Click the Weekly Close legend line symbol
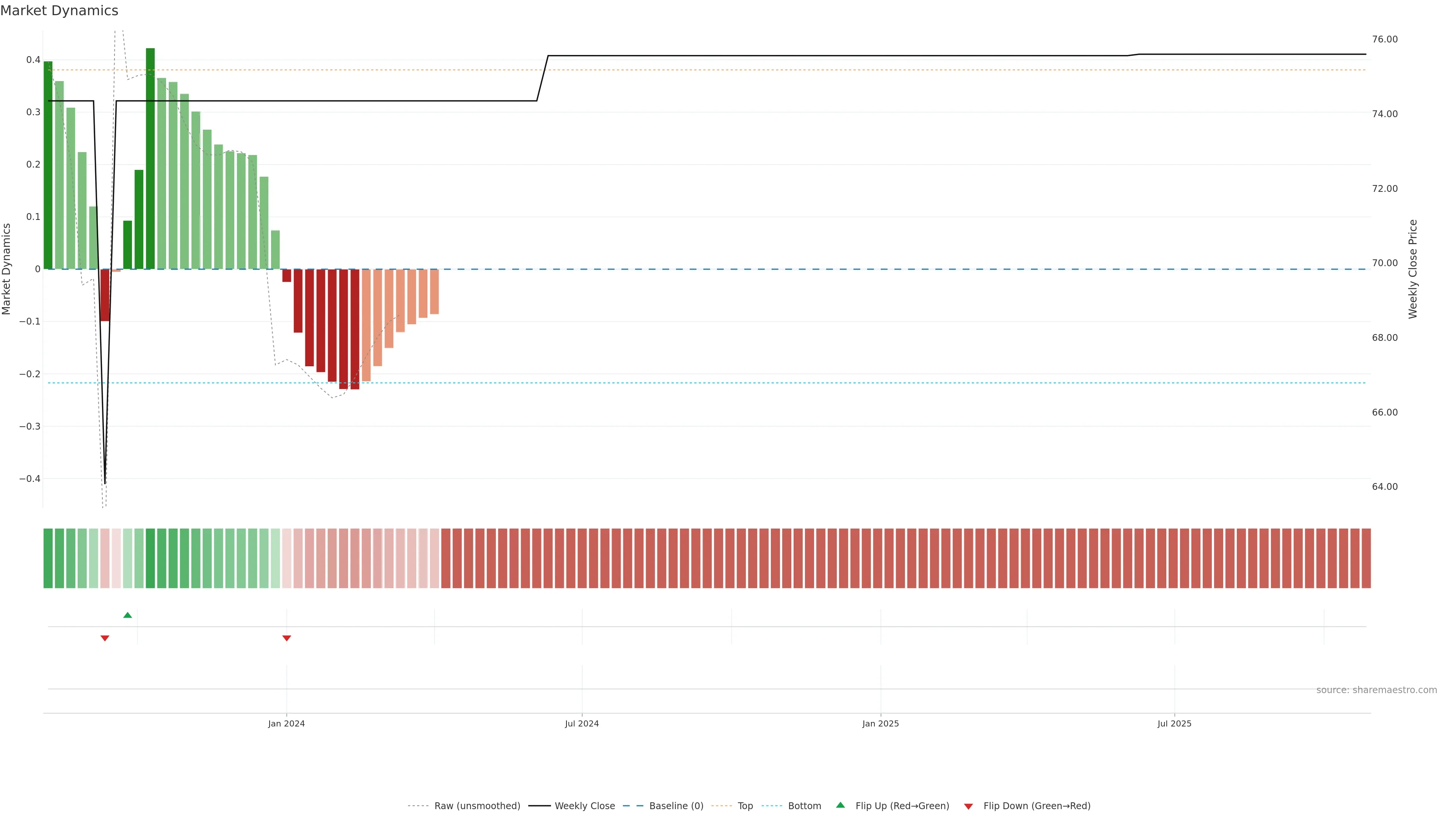The height and width of the screenshot is (819, 1456). pyautogui.click(x=539, y=806)
